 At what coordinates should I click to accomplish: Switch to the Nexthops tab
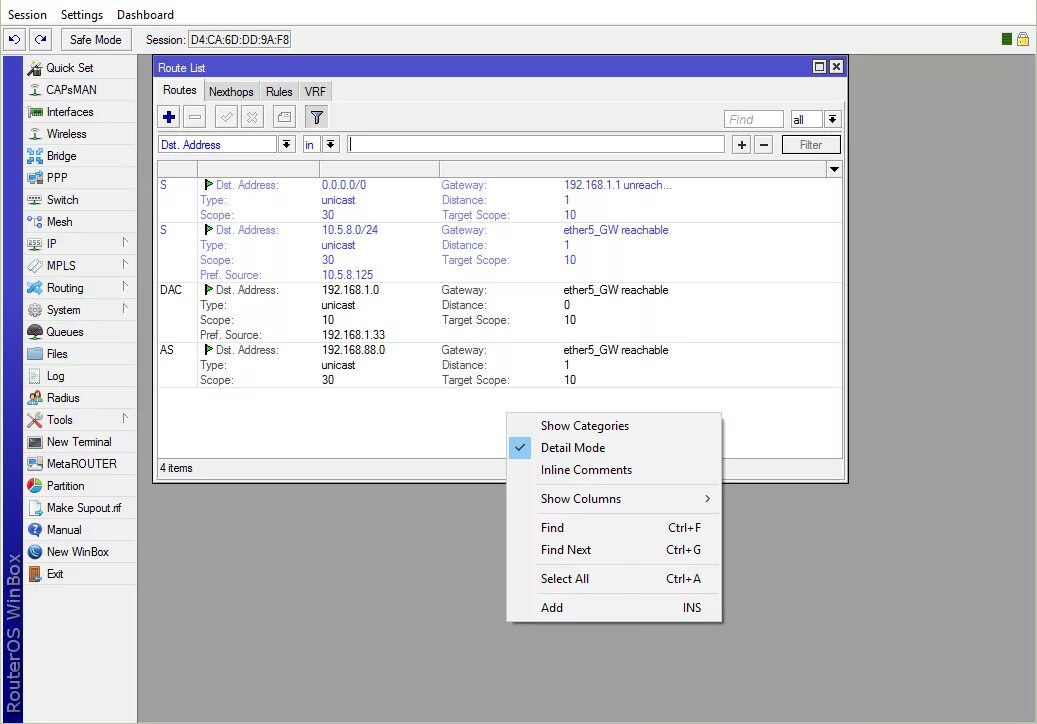[x=231, y=92]
